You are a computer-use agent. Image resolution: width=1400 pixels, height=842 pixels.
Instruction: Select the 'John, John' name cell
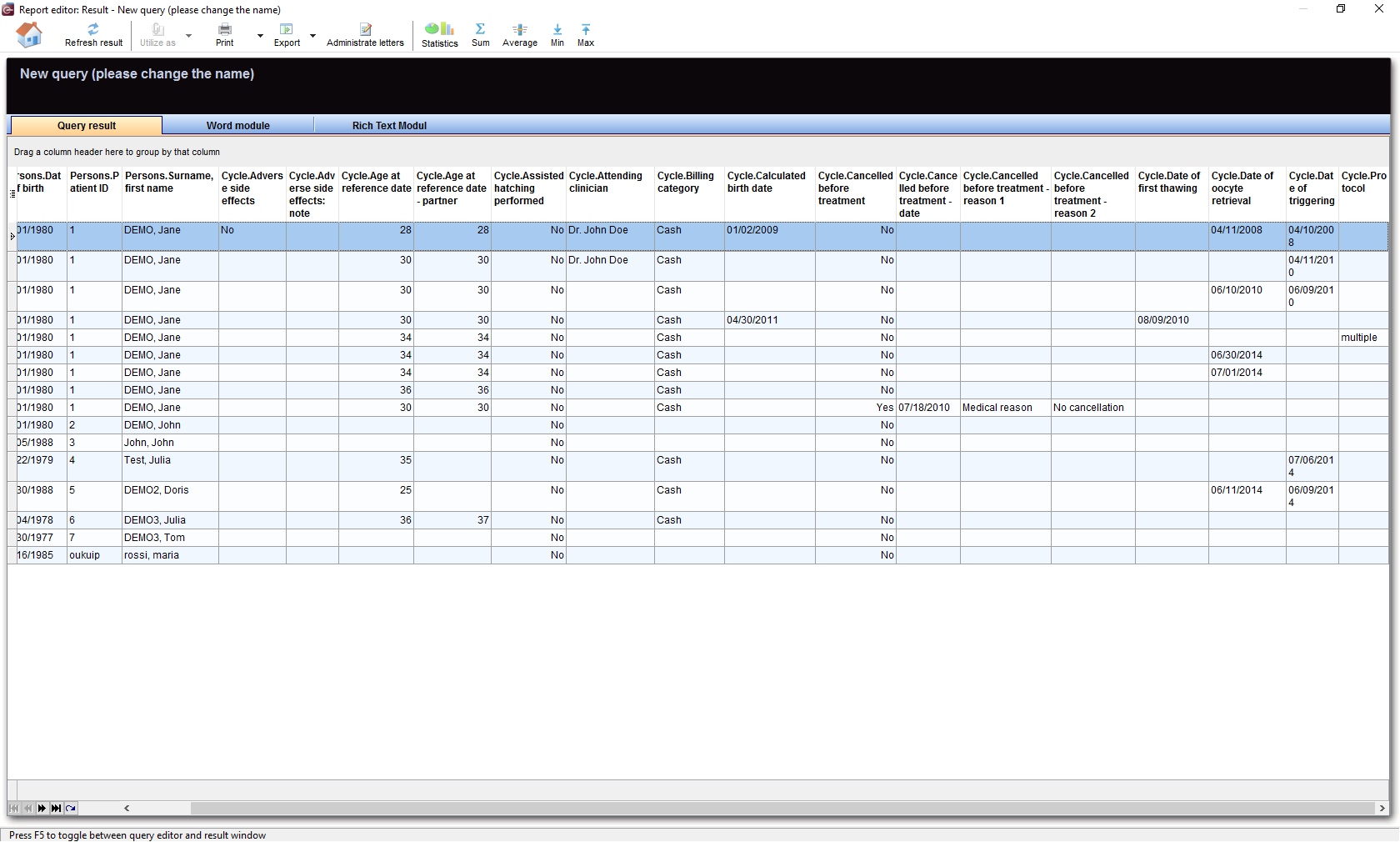pyautogui.click(x=170, y=443)
